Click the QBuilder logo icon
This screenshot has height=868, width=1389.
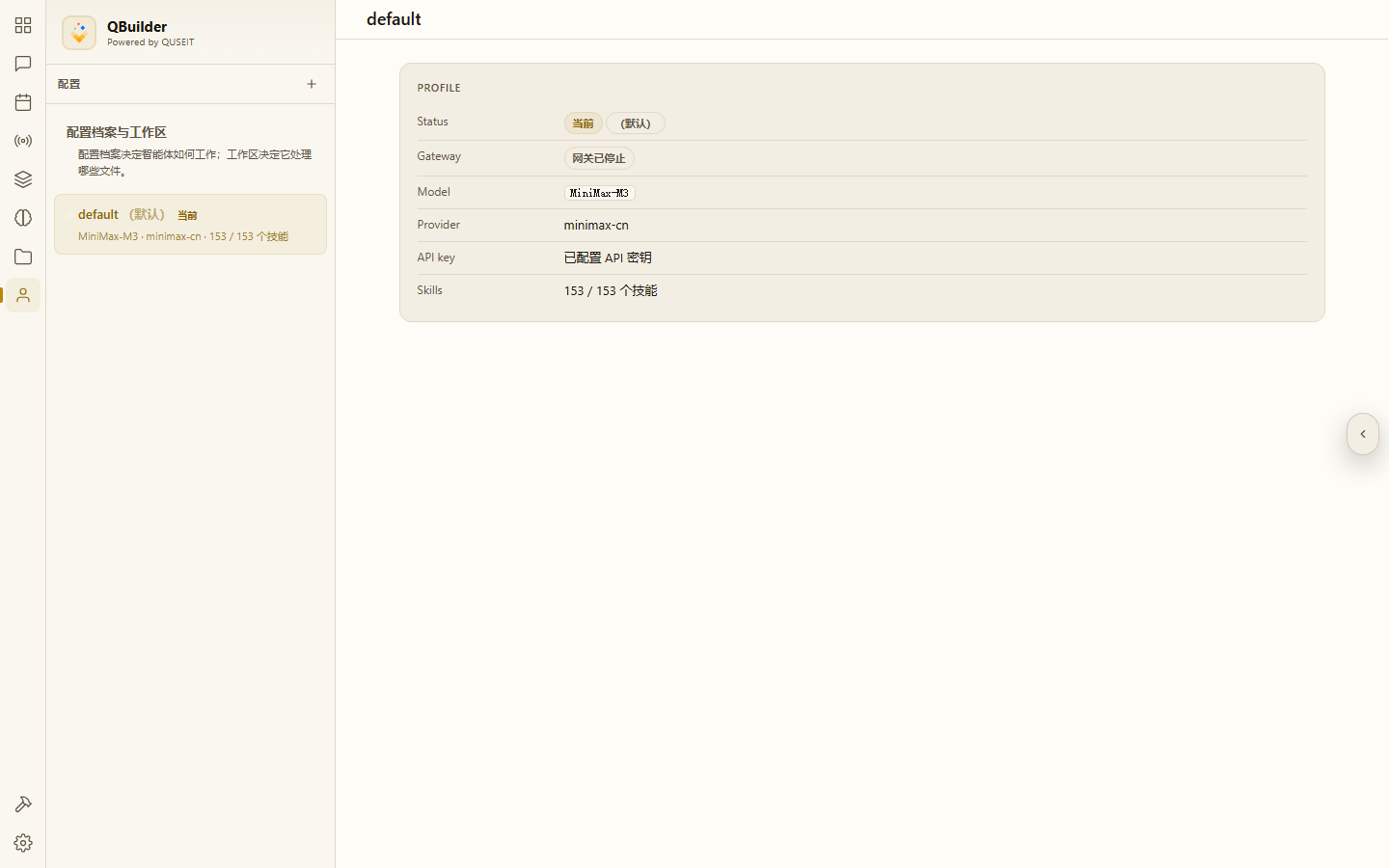click(x=79, y=33)
